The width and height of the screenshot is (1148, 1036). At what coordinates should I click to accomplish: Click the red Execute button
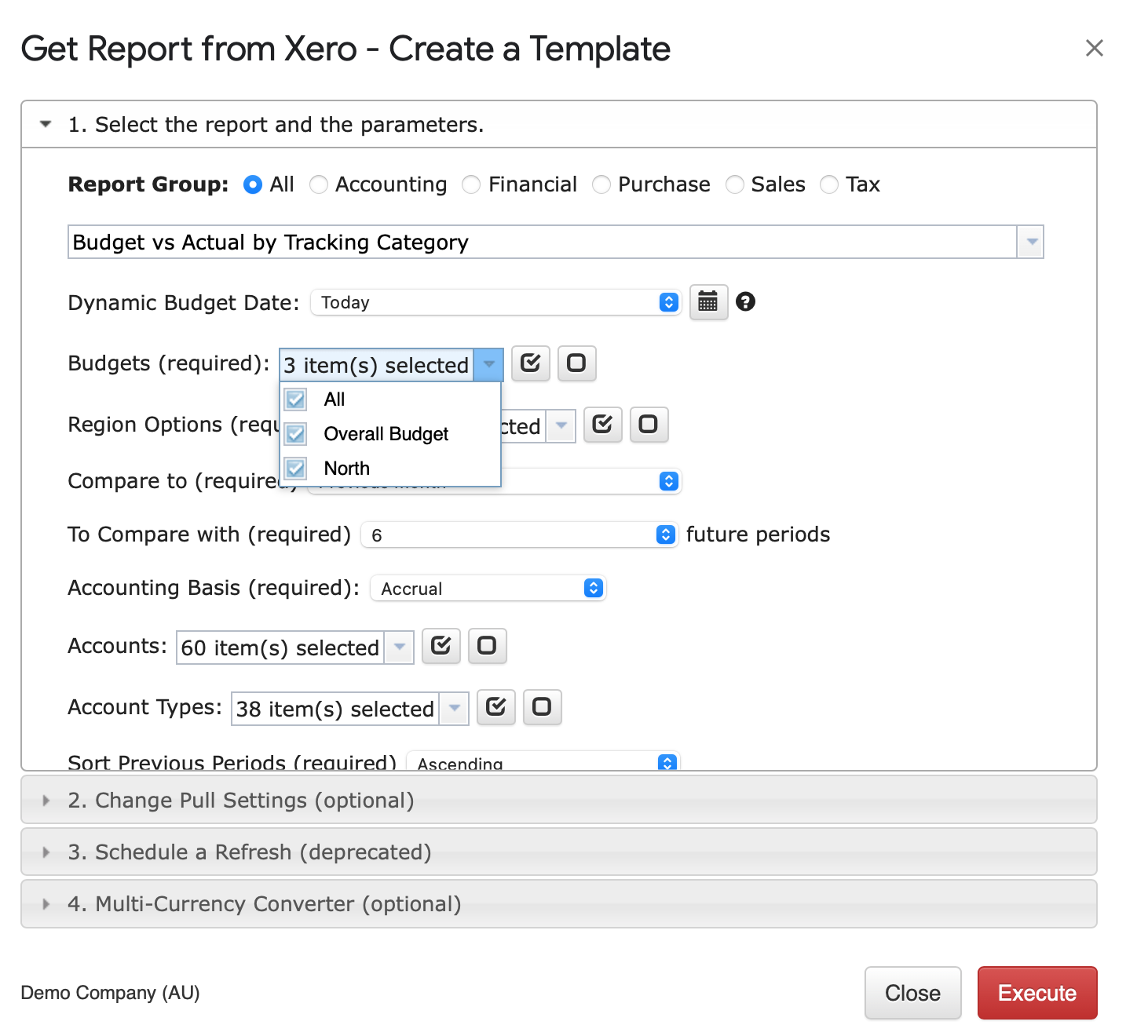(x=1036, y=993)
